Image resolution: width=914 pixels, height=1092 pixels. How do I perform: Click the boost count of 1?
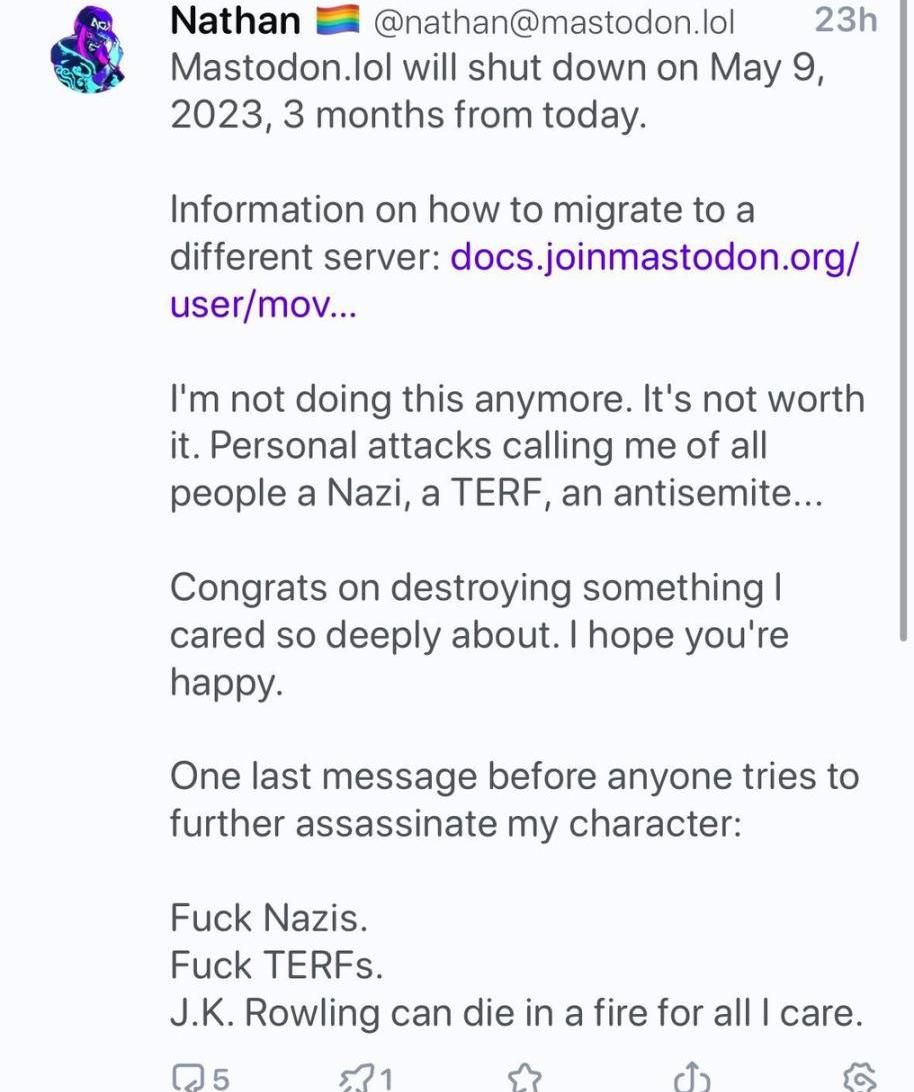point(386,1079)
